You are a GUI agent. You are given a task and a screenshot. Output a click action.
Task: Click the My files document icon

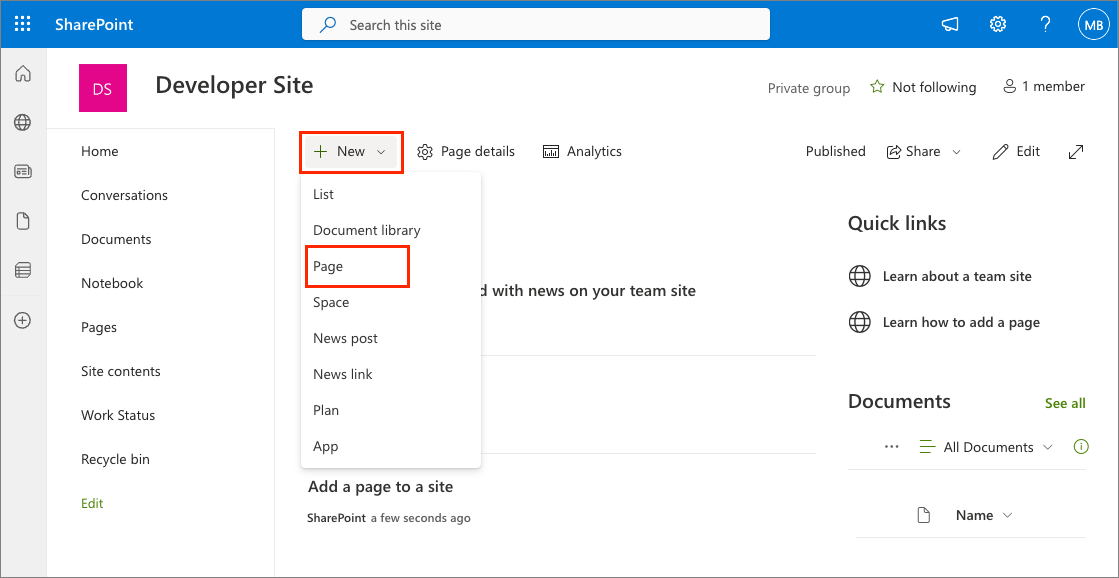click(x=23, y=221)
